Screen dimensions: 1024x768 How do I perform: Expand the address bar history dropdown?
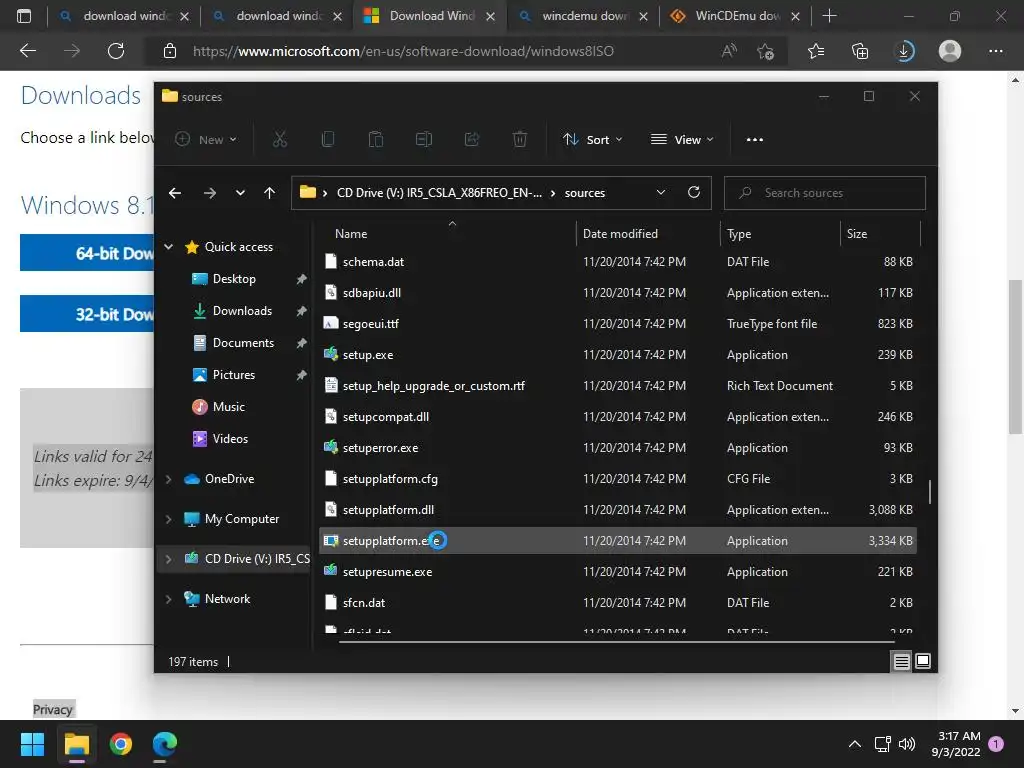[x=660, y=192]
